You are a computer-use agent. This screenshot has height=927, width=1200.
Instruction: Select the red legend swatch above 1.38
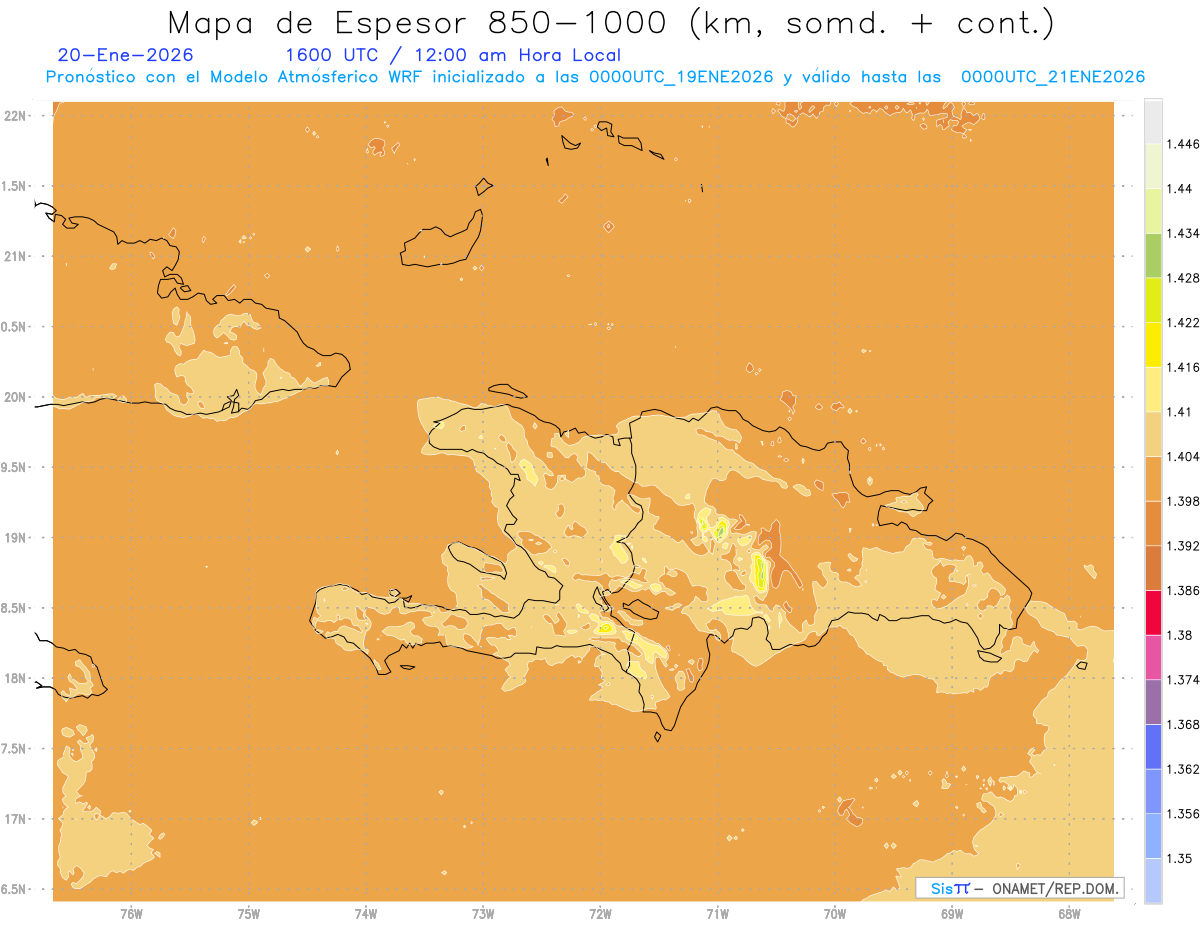coord(1153,613)
